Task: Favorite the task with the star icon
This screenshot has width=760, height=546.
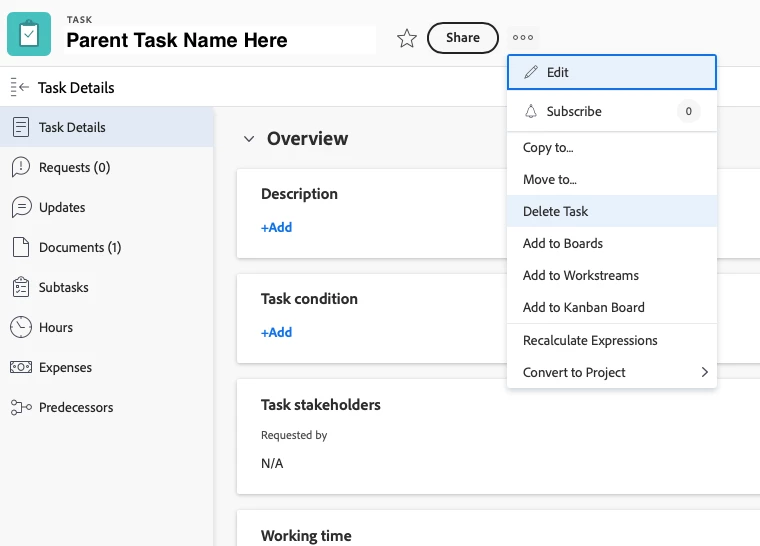Action: point(407,38)
